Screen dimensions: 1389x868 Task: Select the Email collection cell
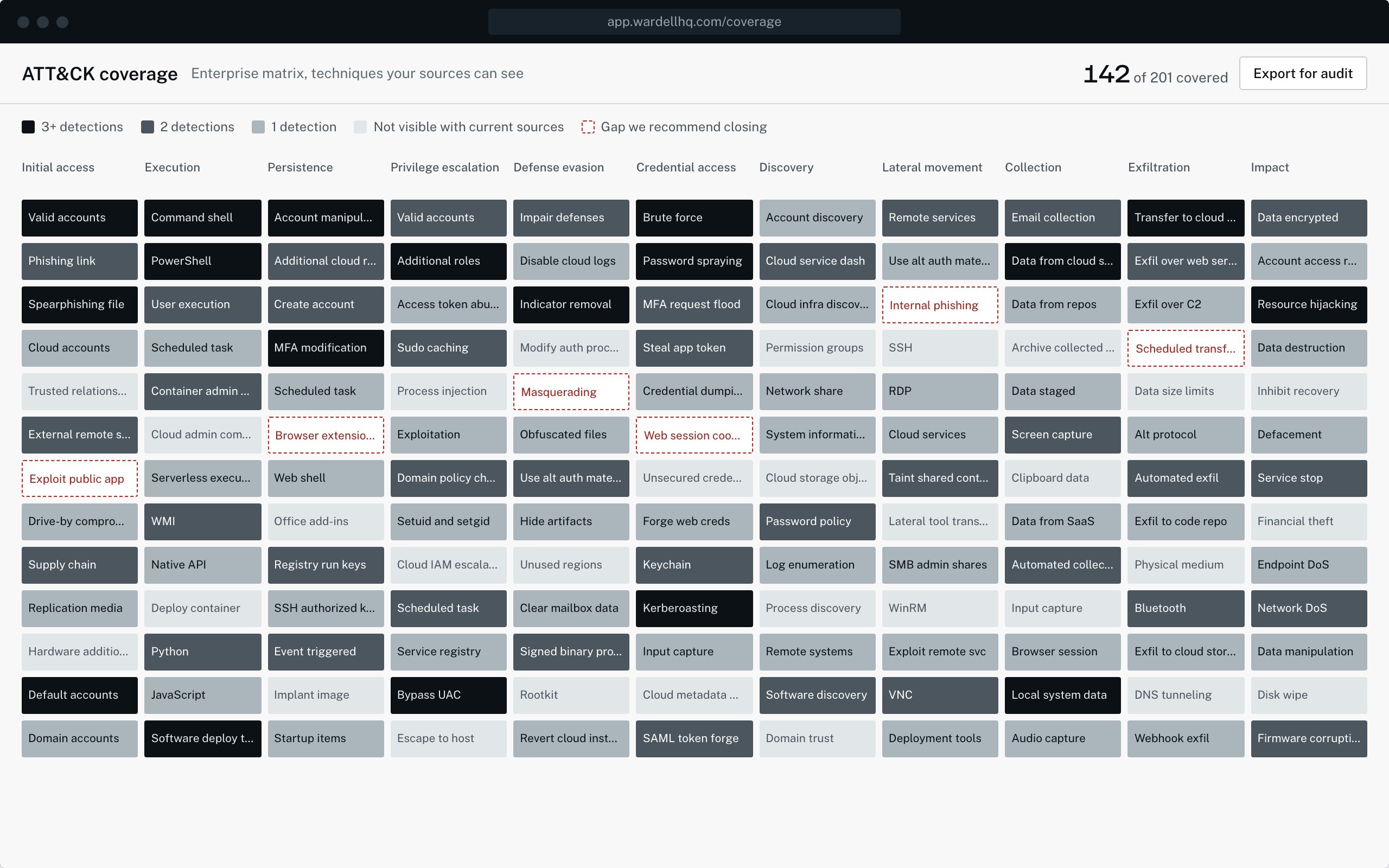[x=1062, y=218]
